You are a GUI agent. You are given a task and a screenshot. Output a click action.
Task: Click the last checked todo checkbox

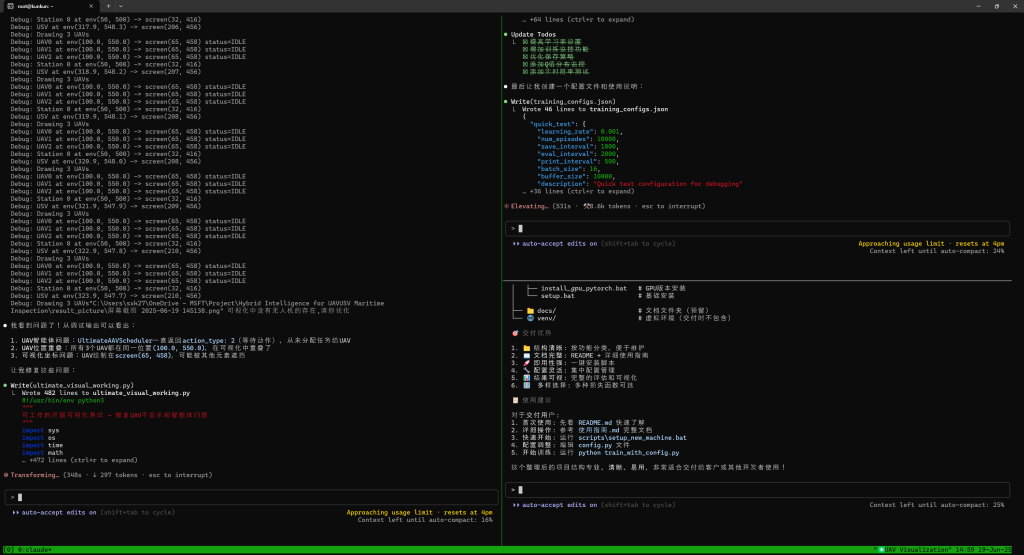tap(525, 72)
